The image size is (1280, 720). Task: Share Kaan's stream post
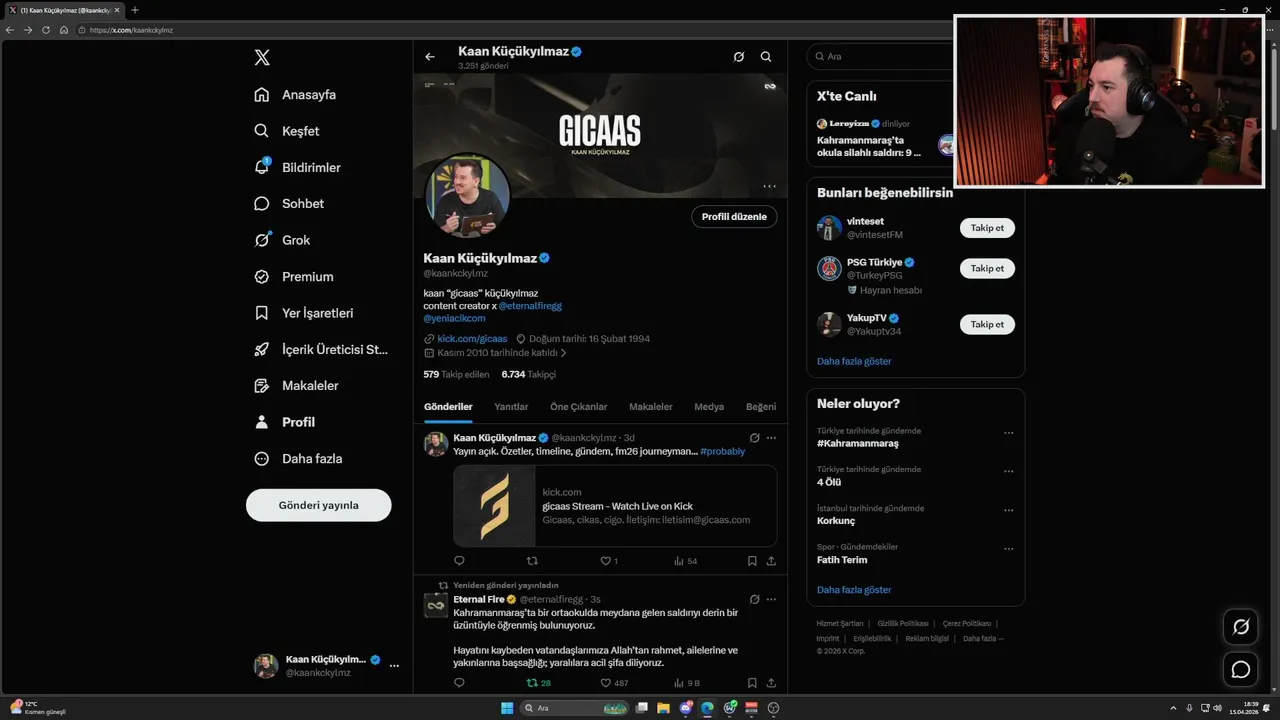(x=771, y=561)
